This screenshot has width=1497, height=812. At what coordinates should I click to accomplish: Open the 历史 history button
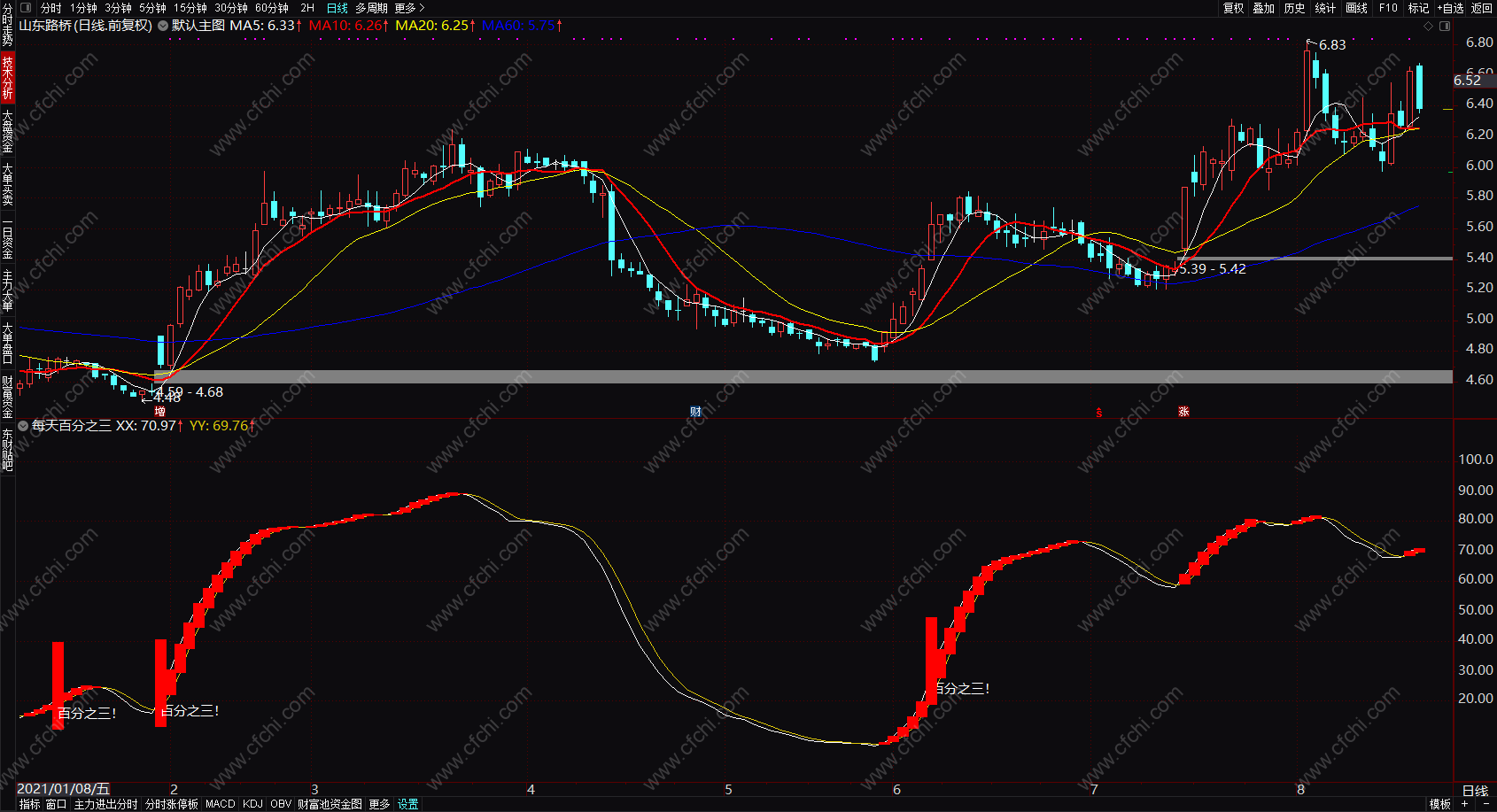click(1294, 8)
